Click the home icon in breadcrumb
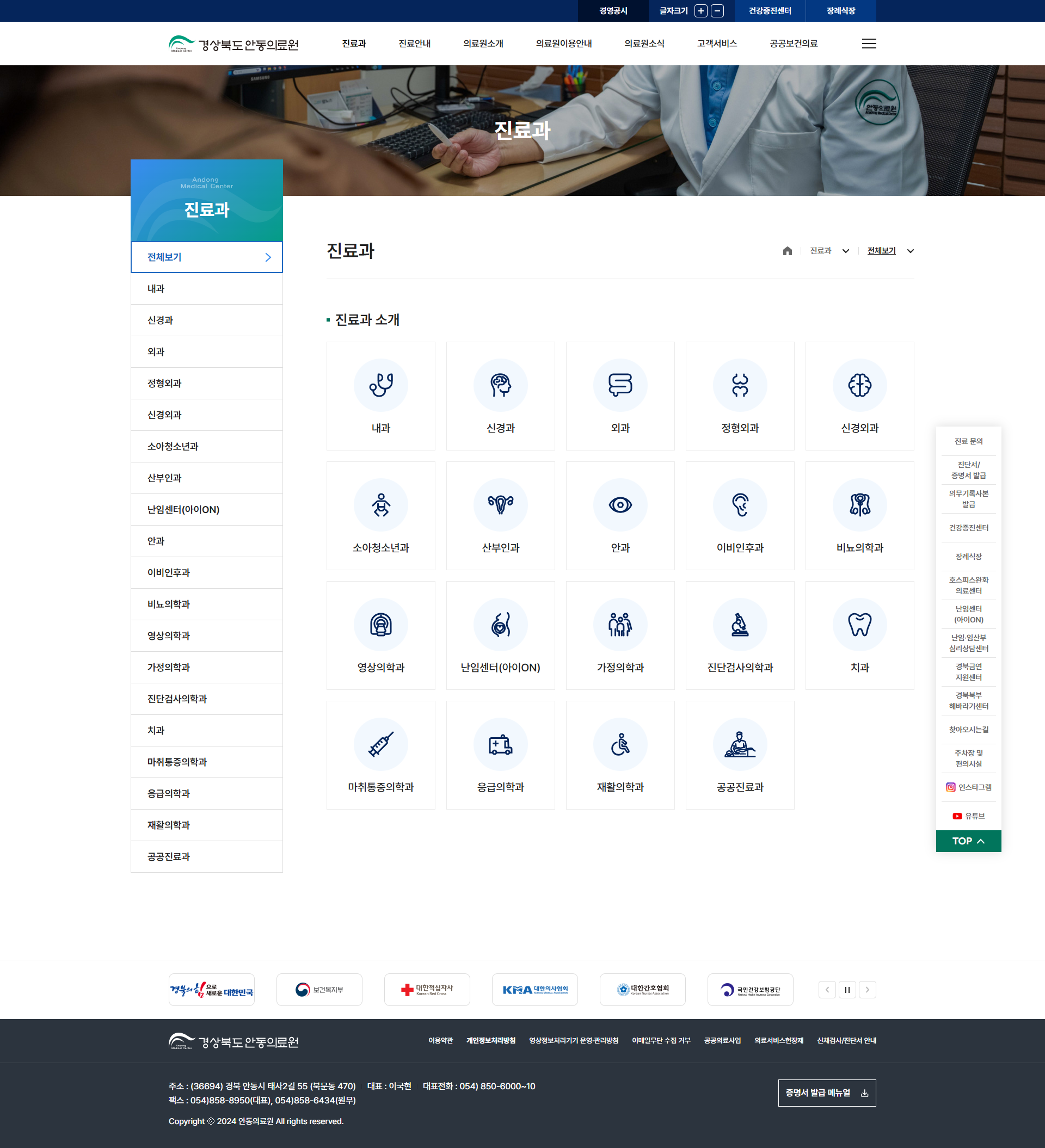 coord(787,251)
